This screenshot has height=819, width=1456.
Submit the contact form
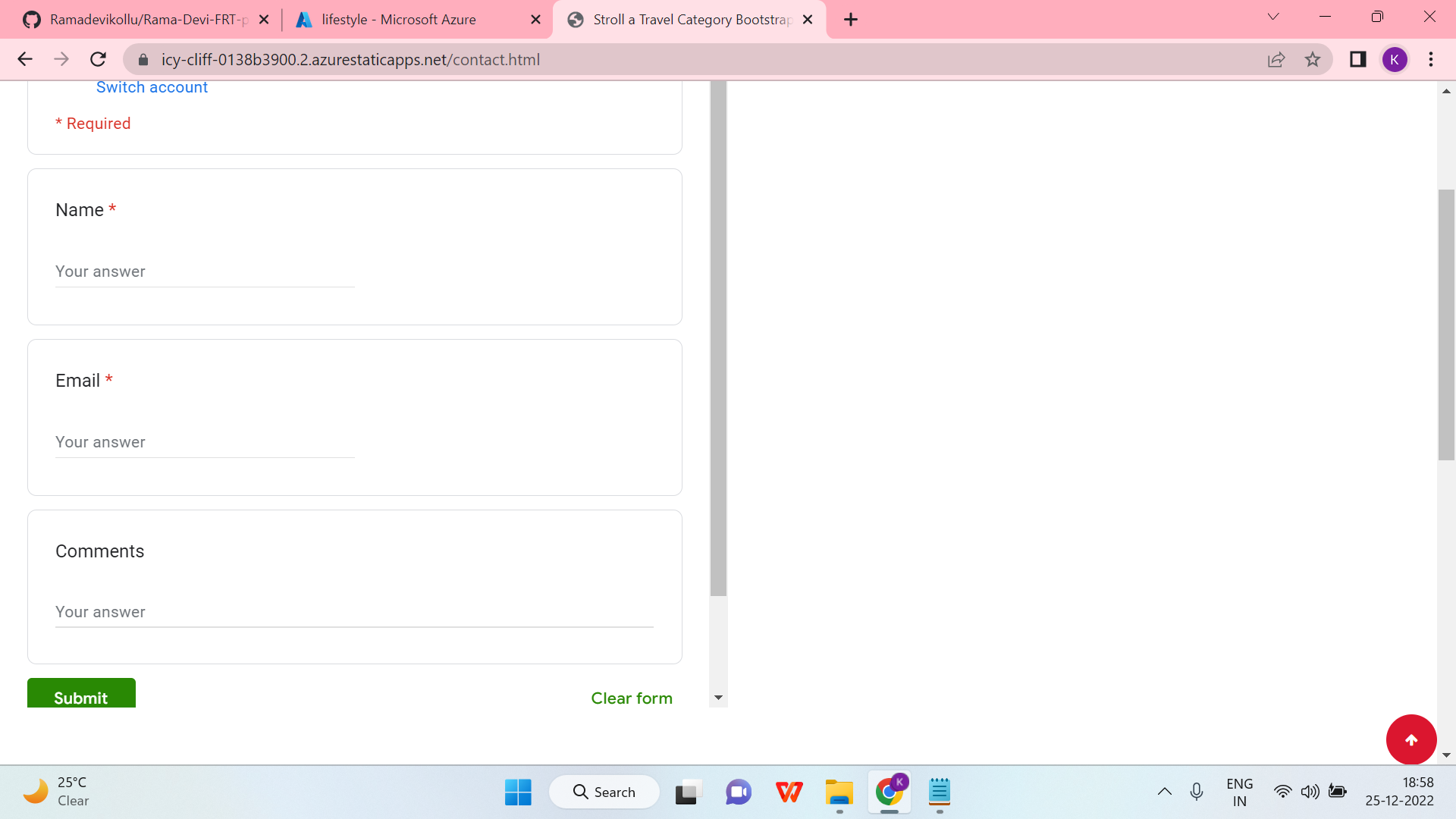[81, 695]
